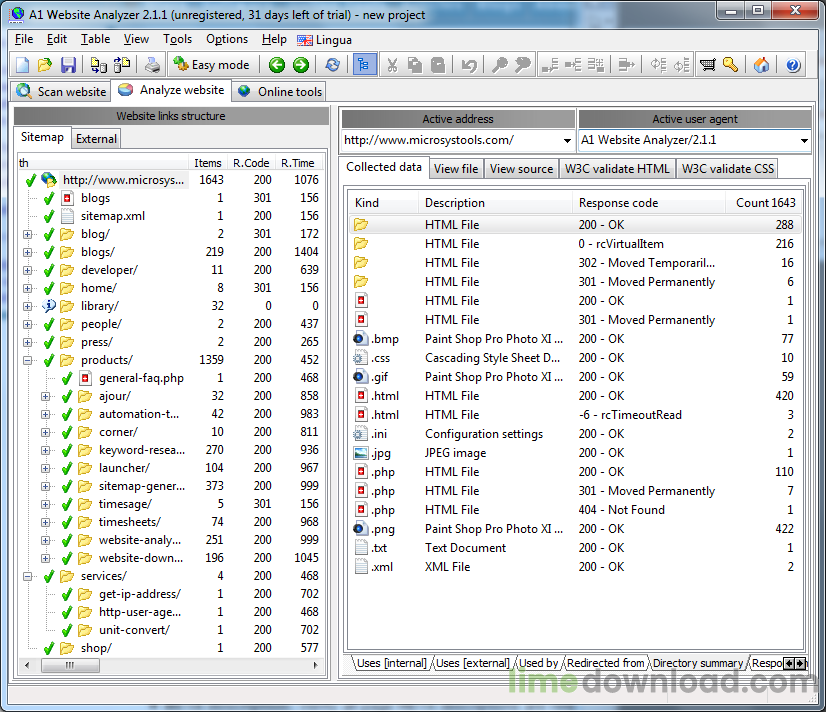Viewport: 826px width, 712px height.
Task: Open the Options menu
Action: tap(227, 39)
